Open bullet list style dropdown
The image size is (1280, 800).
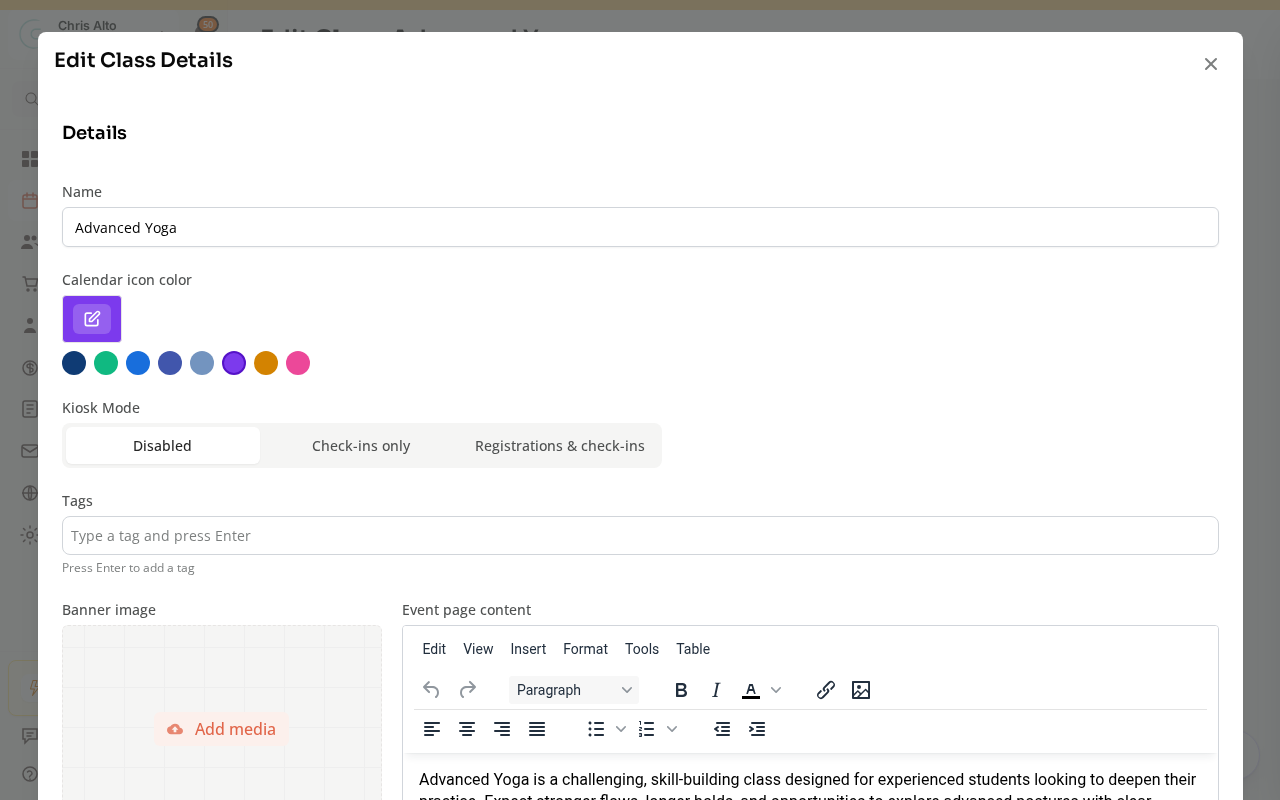(x=621, y=729)
